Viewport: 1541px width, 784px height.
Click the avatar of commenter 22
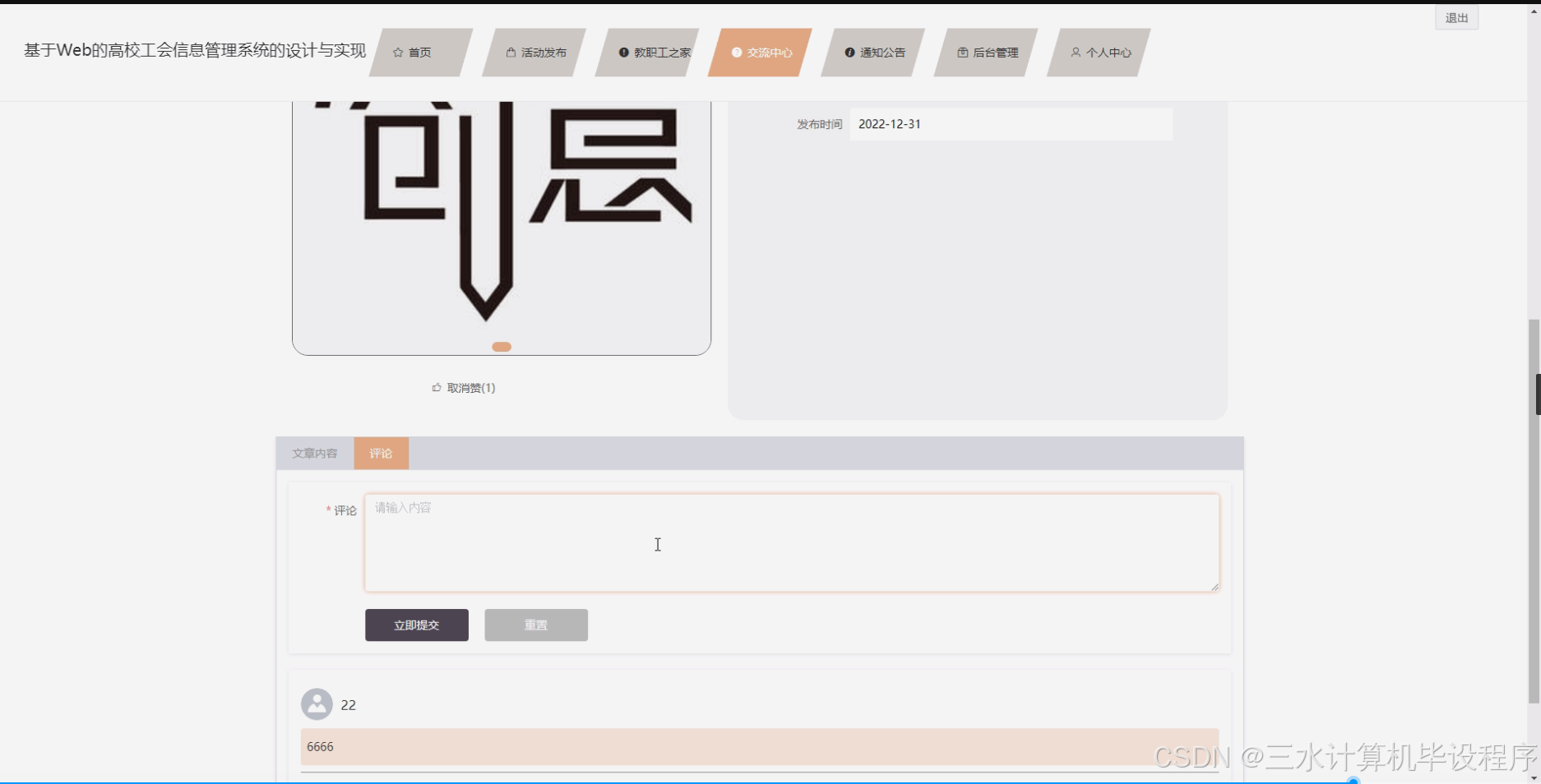[317, 704]
